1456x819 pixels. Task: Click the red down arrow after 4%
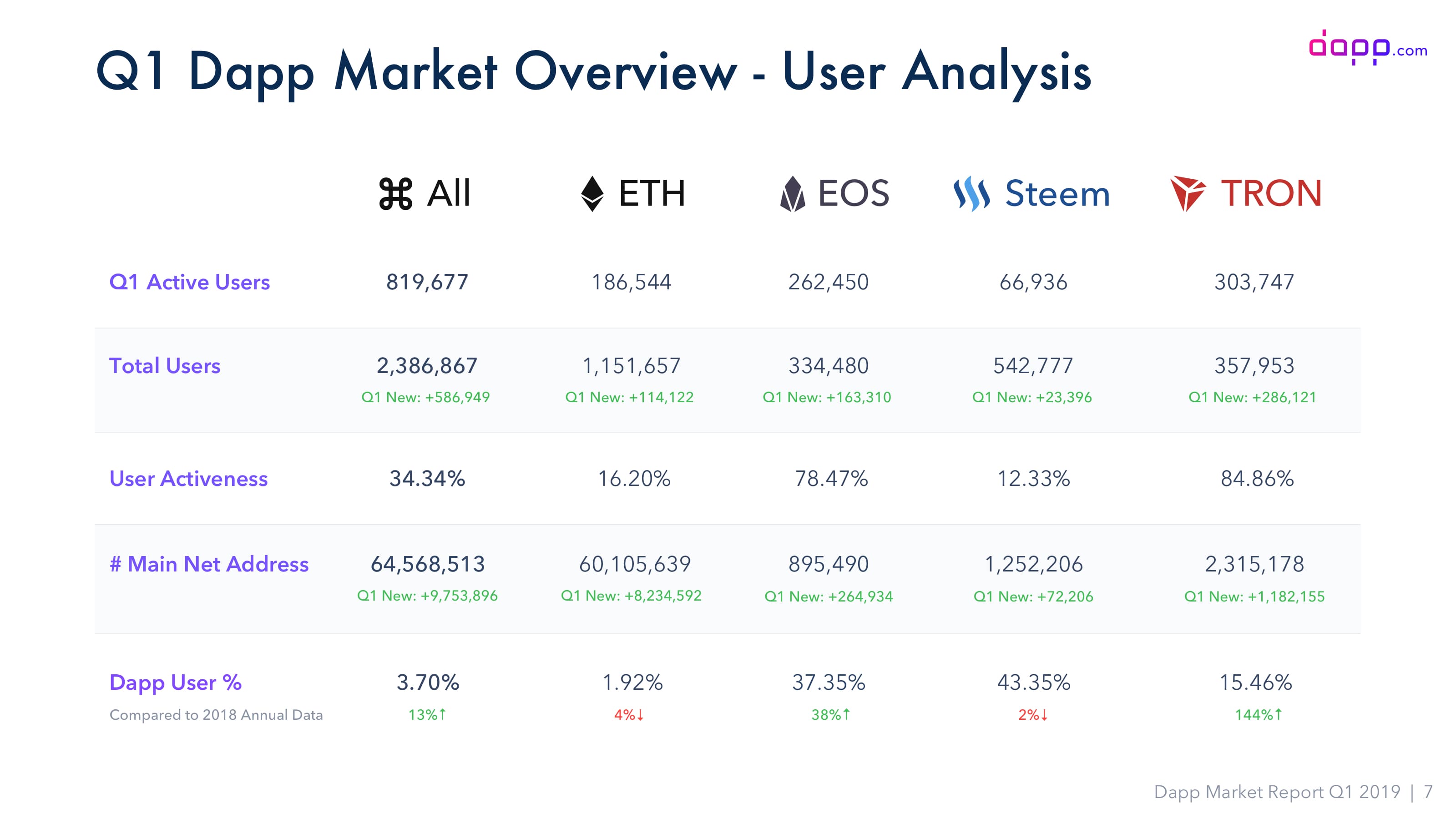coord(640,715)
